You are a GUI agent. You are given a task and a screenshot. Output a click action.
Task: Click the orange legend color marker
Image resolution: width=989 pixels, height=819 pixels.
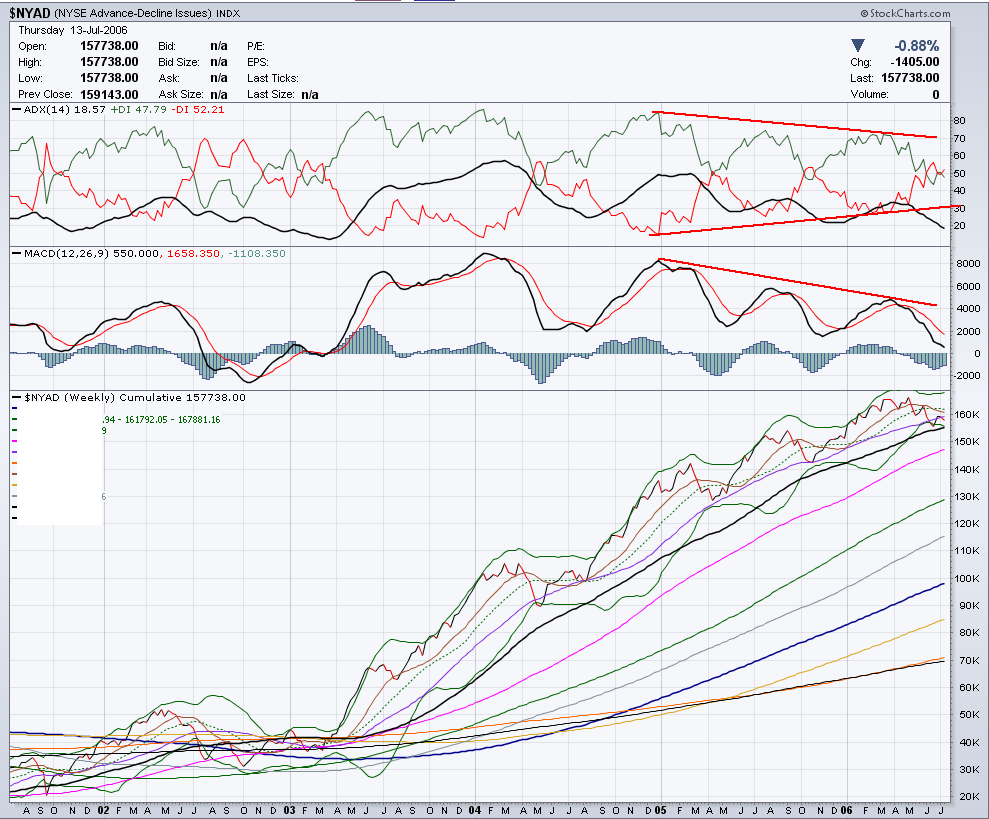(14, 463)
